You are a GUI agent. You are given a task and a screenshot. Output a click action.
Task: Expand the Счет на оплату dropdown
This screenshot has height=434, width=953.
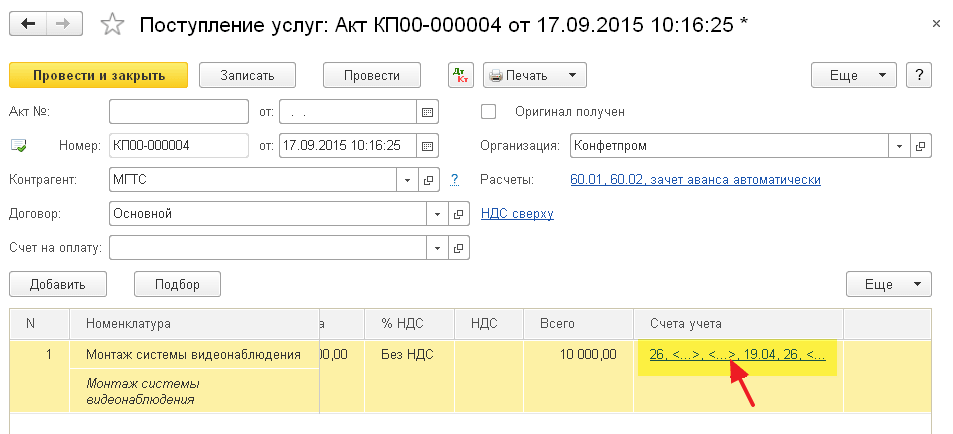coord(437,248)
